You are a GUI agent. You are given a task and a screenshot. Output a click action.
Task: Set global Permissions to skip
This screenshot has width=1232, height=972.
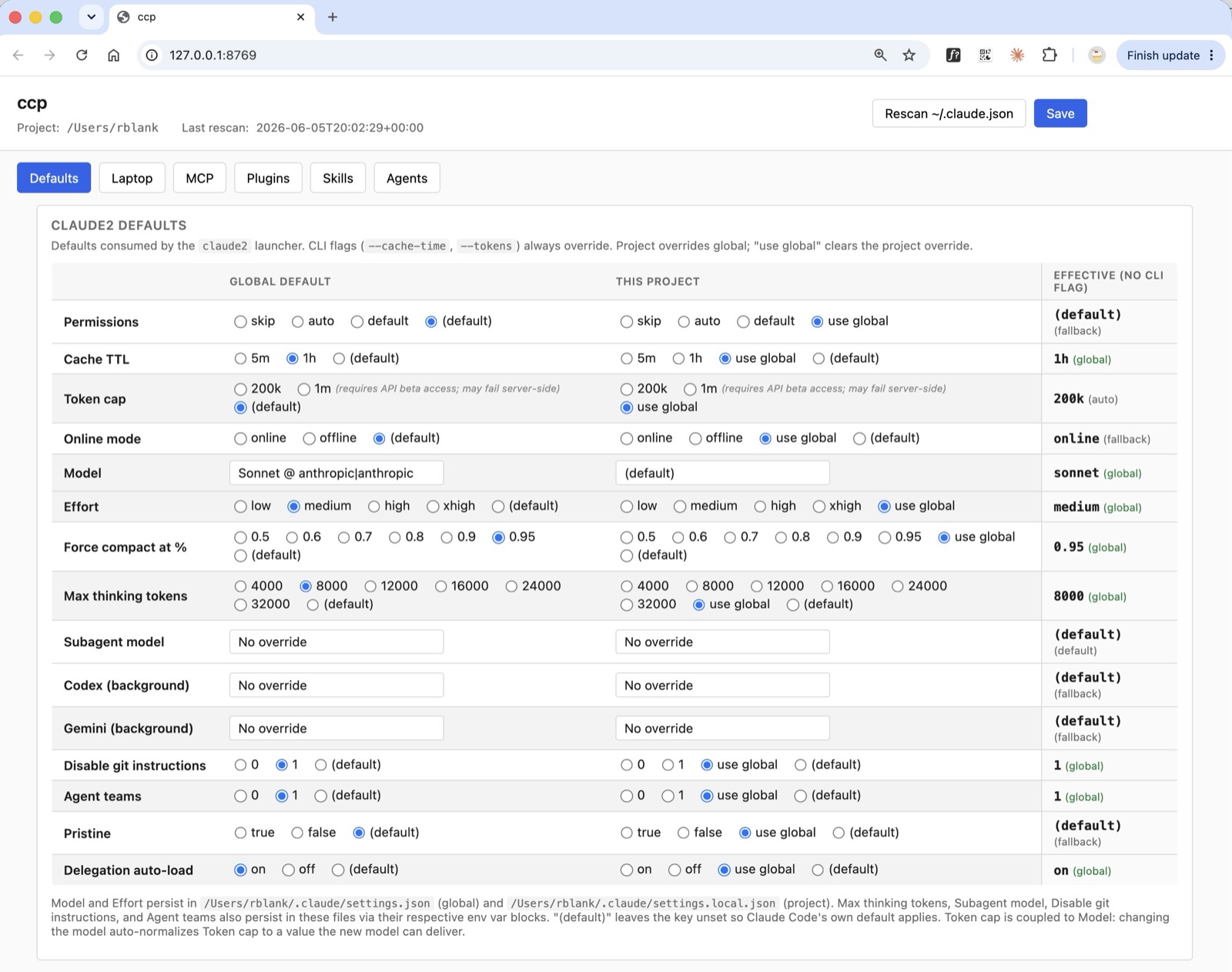(240, 322)
